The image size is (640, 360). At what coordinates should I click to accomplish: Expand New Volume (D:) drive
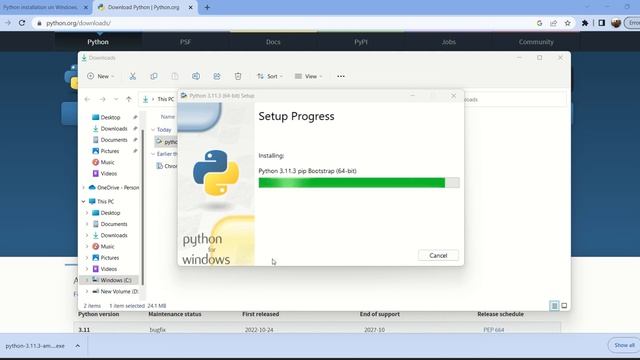(x=87, y=291)
